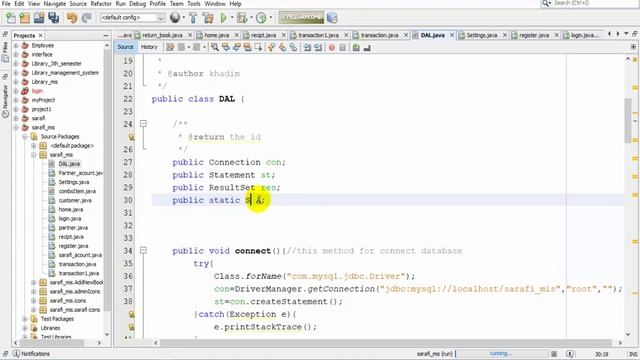Screen dimensions: 640x360
Task: Open Debug Project dropdown arrow
Action: coord(251,18)
